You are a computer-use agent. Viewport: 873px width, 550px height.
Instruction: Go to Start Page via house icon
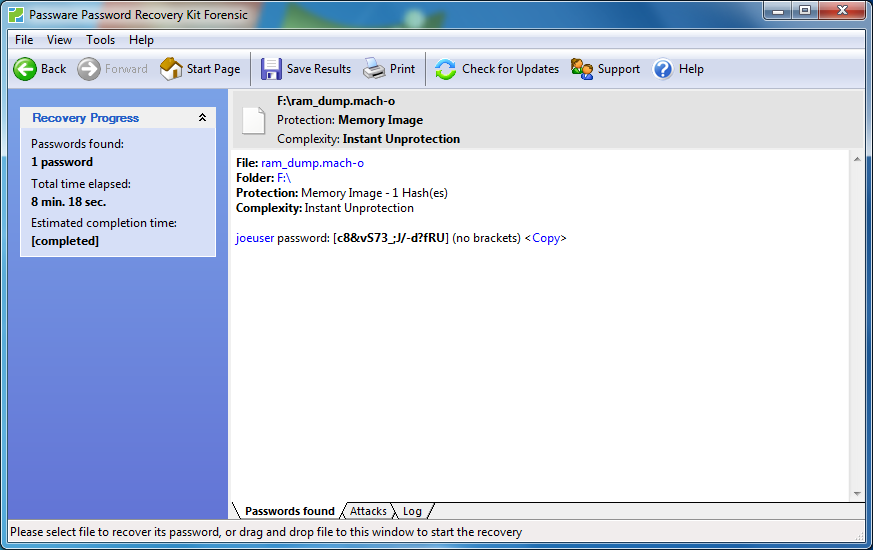click(x=172, y=69)
